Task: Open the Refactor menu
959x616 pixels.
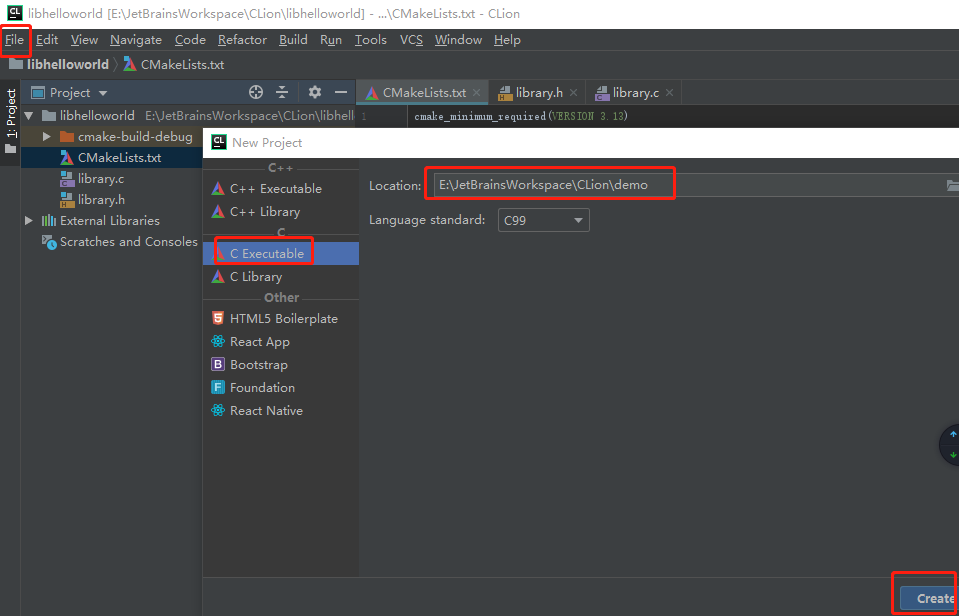Action: tap(242, 40)
